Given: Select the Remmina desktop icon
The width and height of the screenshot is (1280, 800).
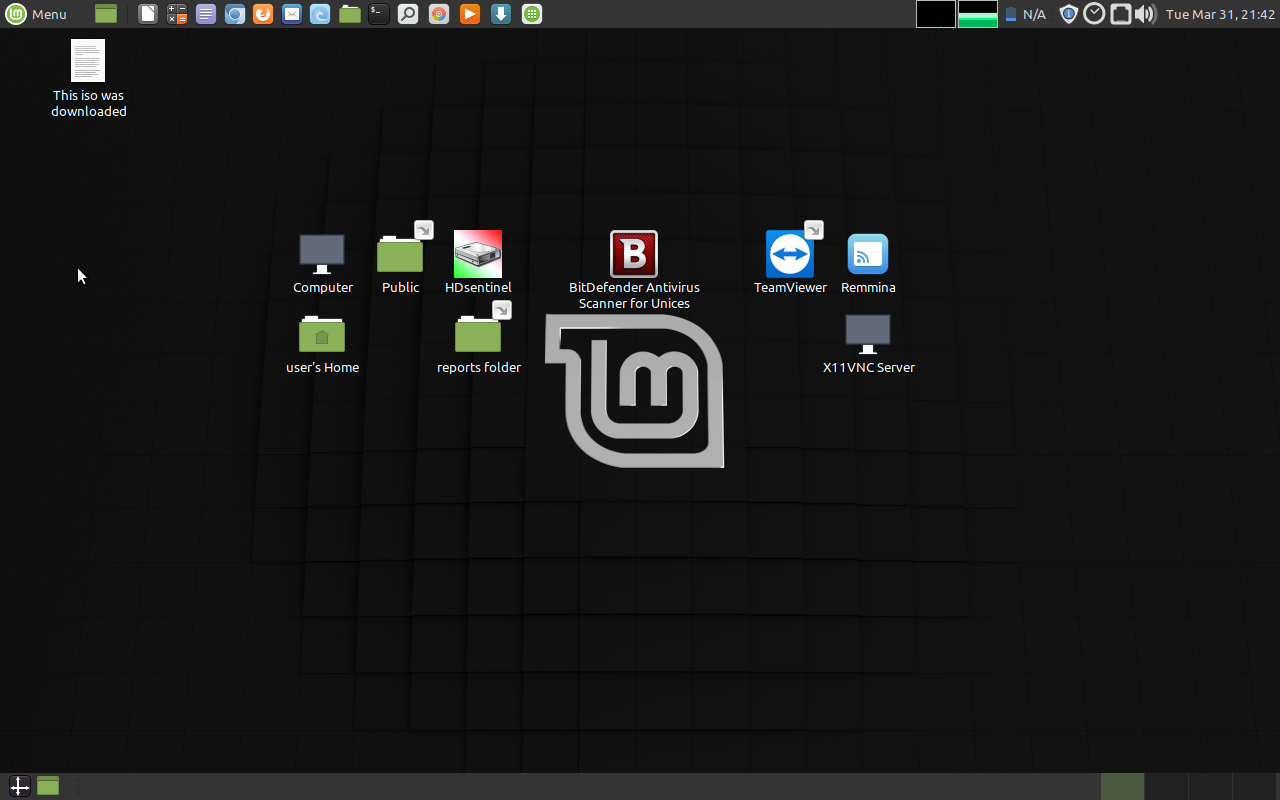Looking at the screenshot, I should (868, 263).
